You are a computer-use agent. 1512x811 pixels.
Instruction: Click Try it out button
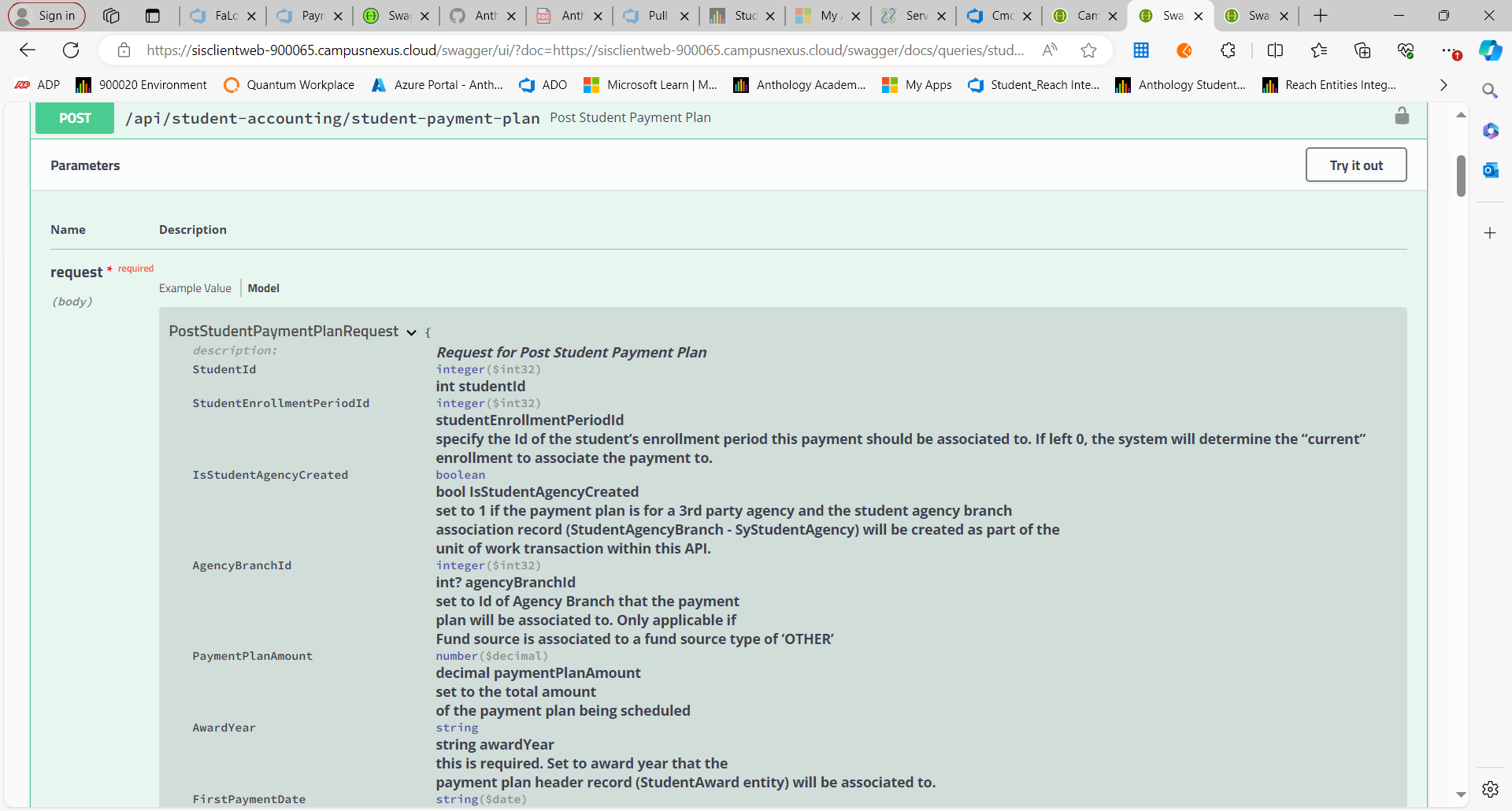[x=1356, y=165]
